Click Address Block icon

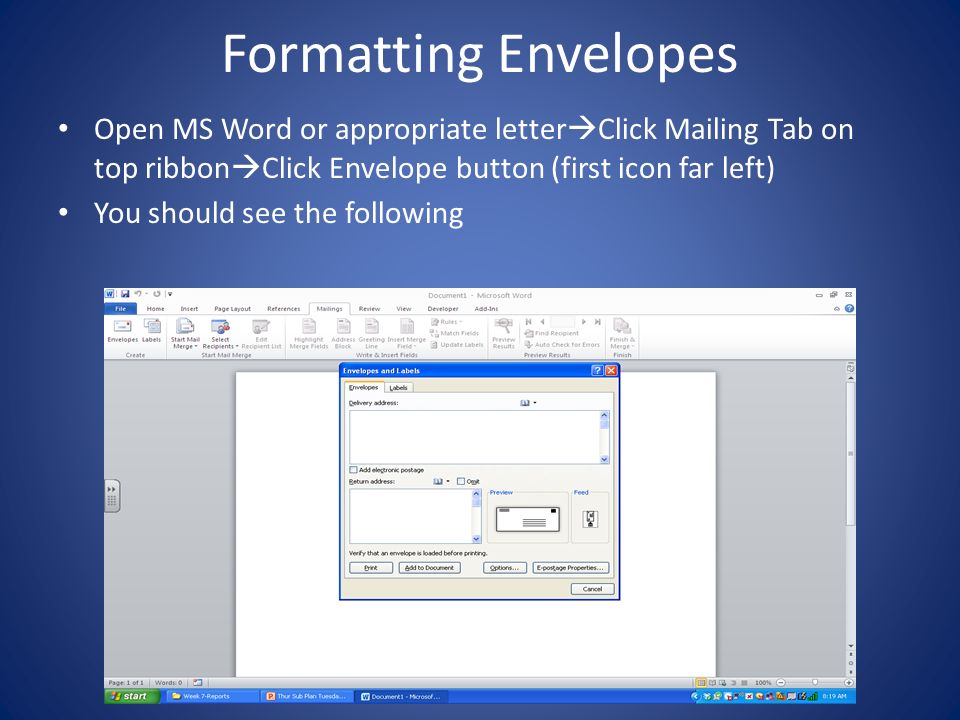[343, 334]
